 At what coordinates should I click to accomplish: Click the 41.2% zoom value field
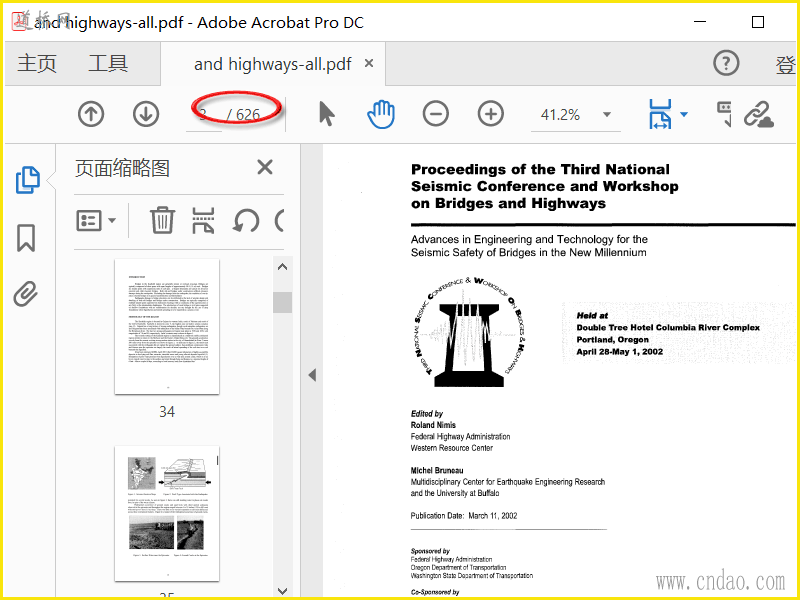click(x=560, y=115)
